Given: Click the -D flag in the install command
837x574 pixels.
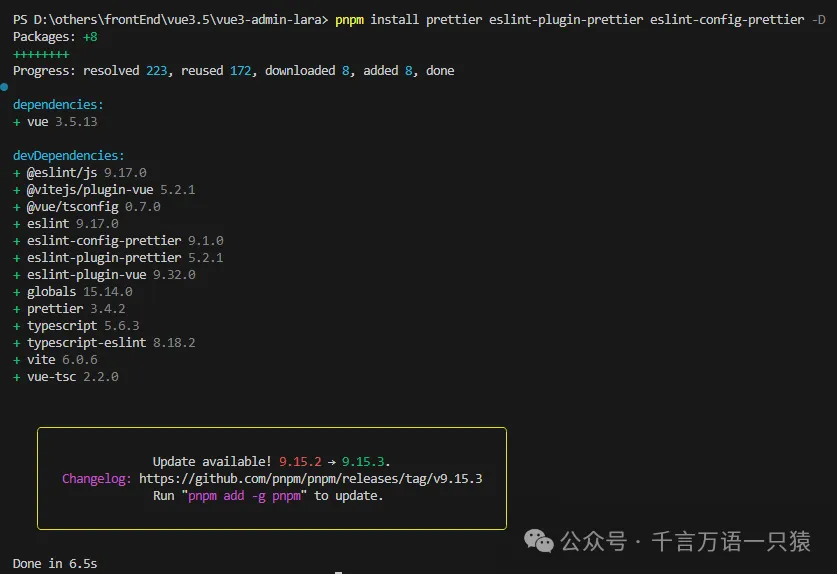Looking at the screenshot, I should [818, 19].
